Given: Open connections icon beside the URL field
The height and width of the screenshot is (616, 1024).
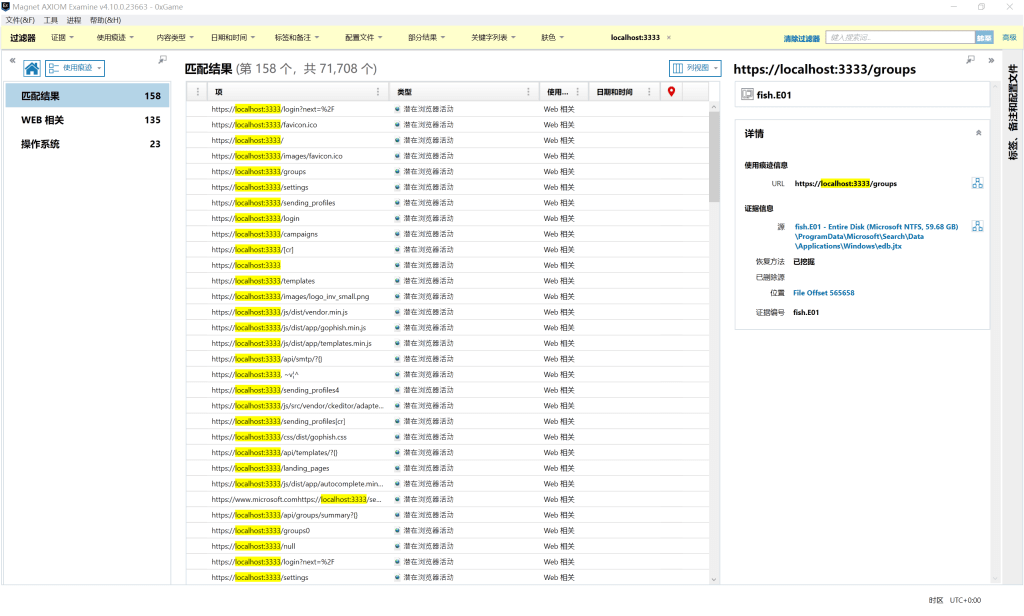Looking at the screenshot, I should [x=977, y=183].
